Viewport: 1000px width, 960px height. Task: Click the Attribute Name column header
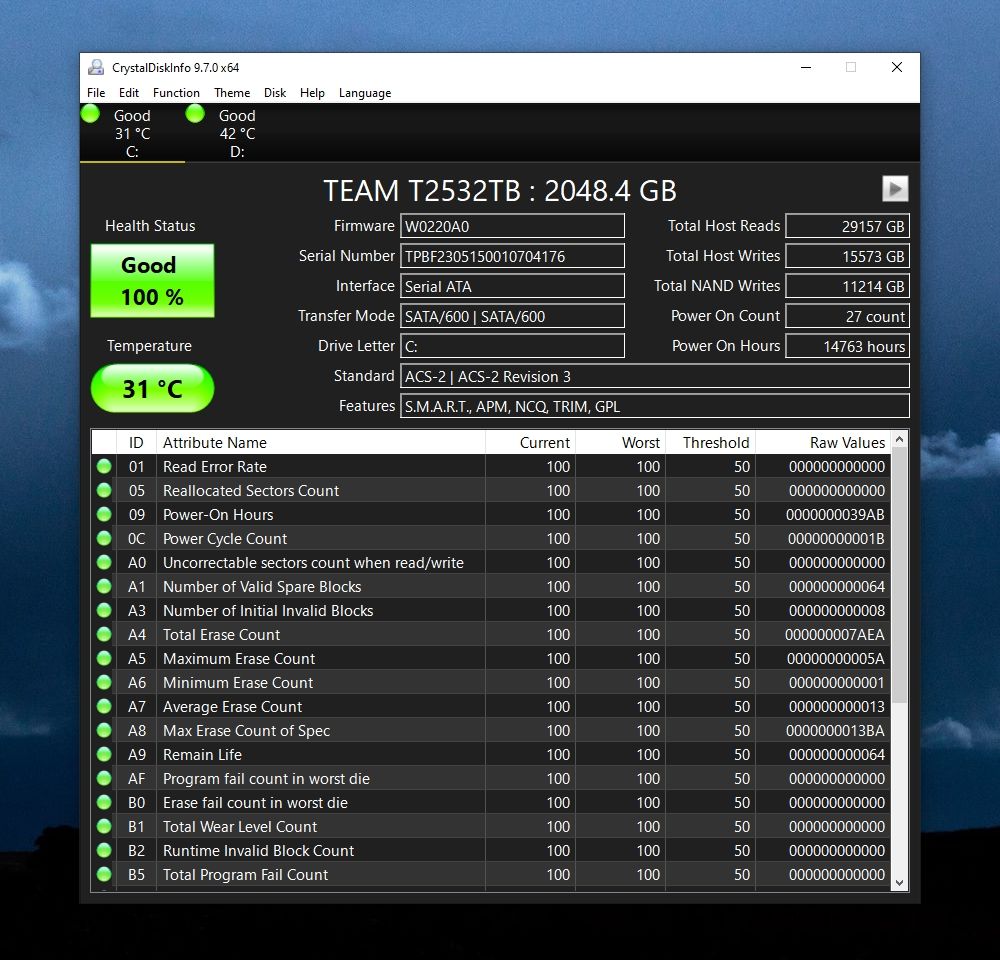pos(321,443)
